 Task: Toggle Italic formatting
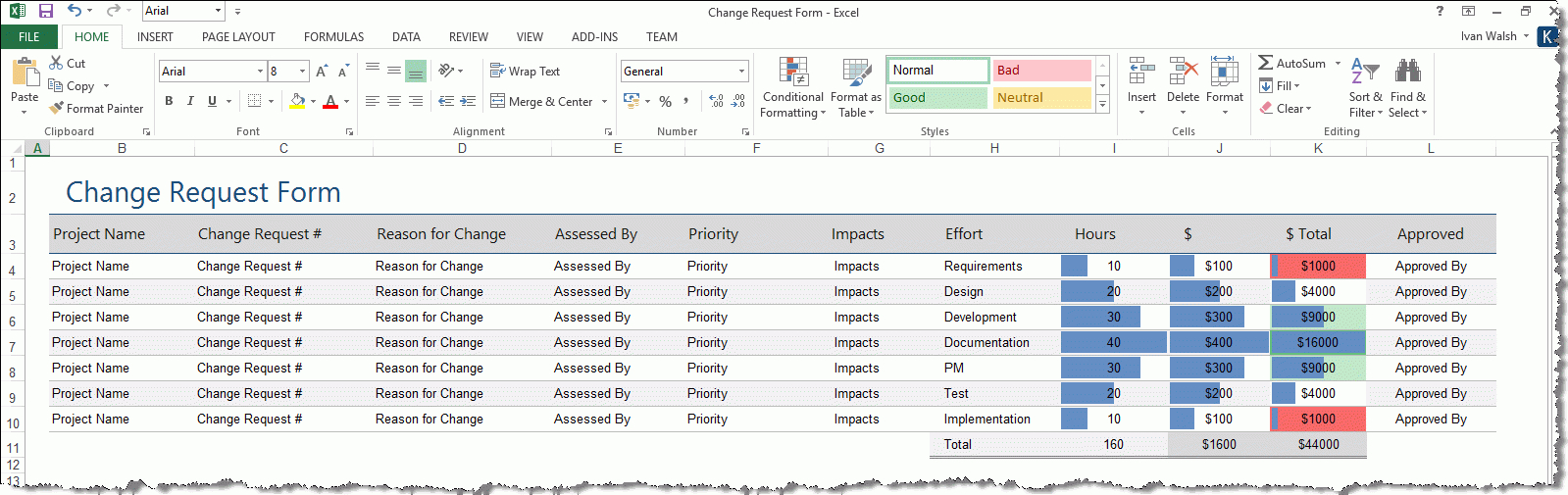pos(190,101)
